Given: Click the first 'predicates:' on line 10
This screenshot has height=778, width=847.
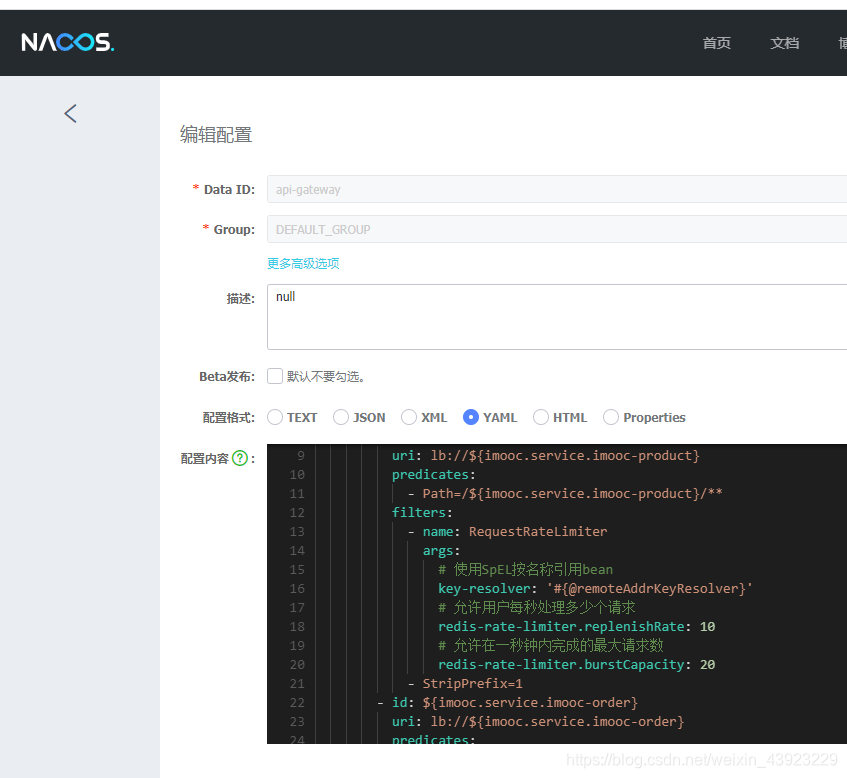Looking at the screenshot, I should (433, 474).
